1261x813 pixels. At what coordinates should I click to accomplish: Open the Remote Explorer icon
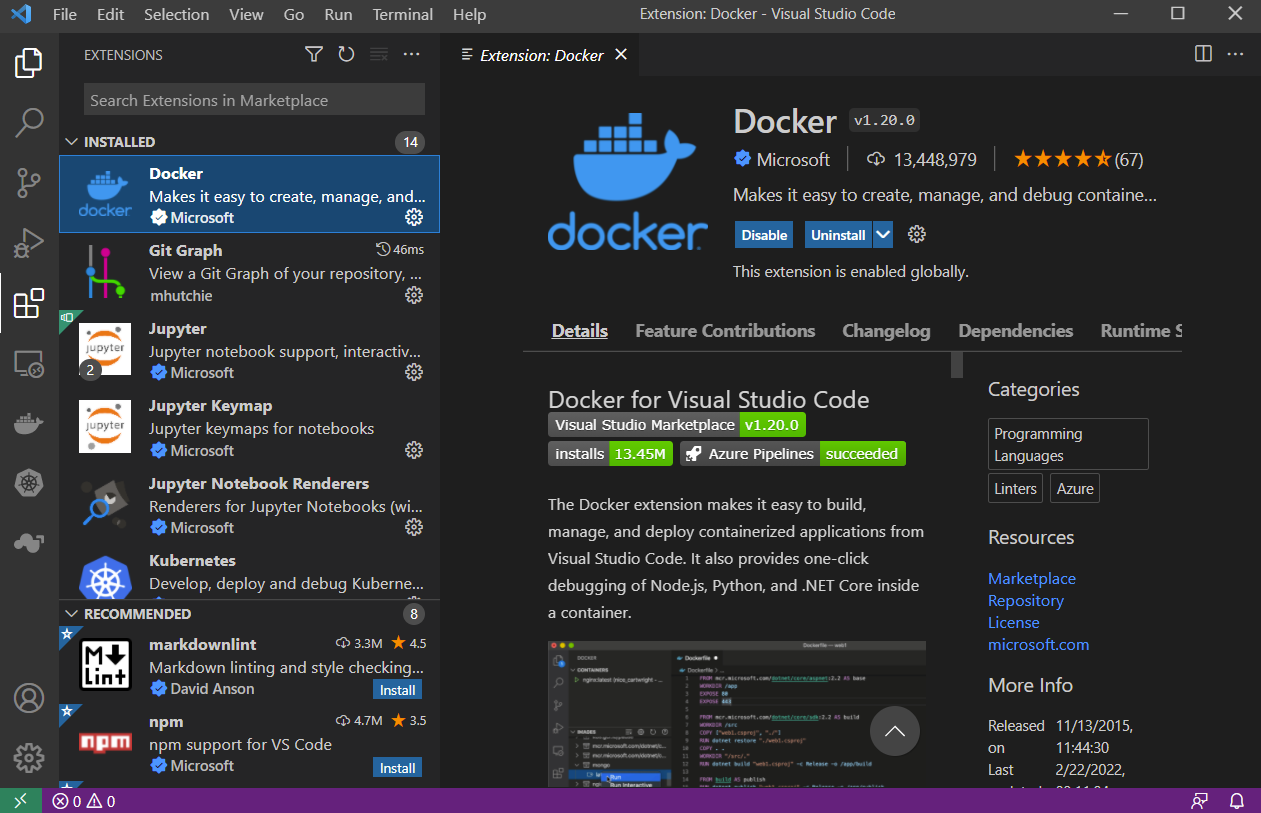(x=28, y=364)
